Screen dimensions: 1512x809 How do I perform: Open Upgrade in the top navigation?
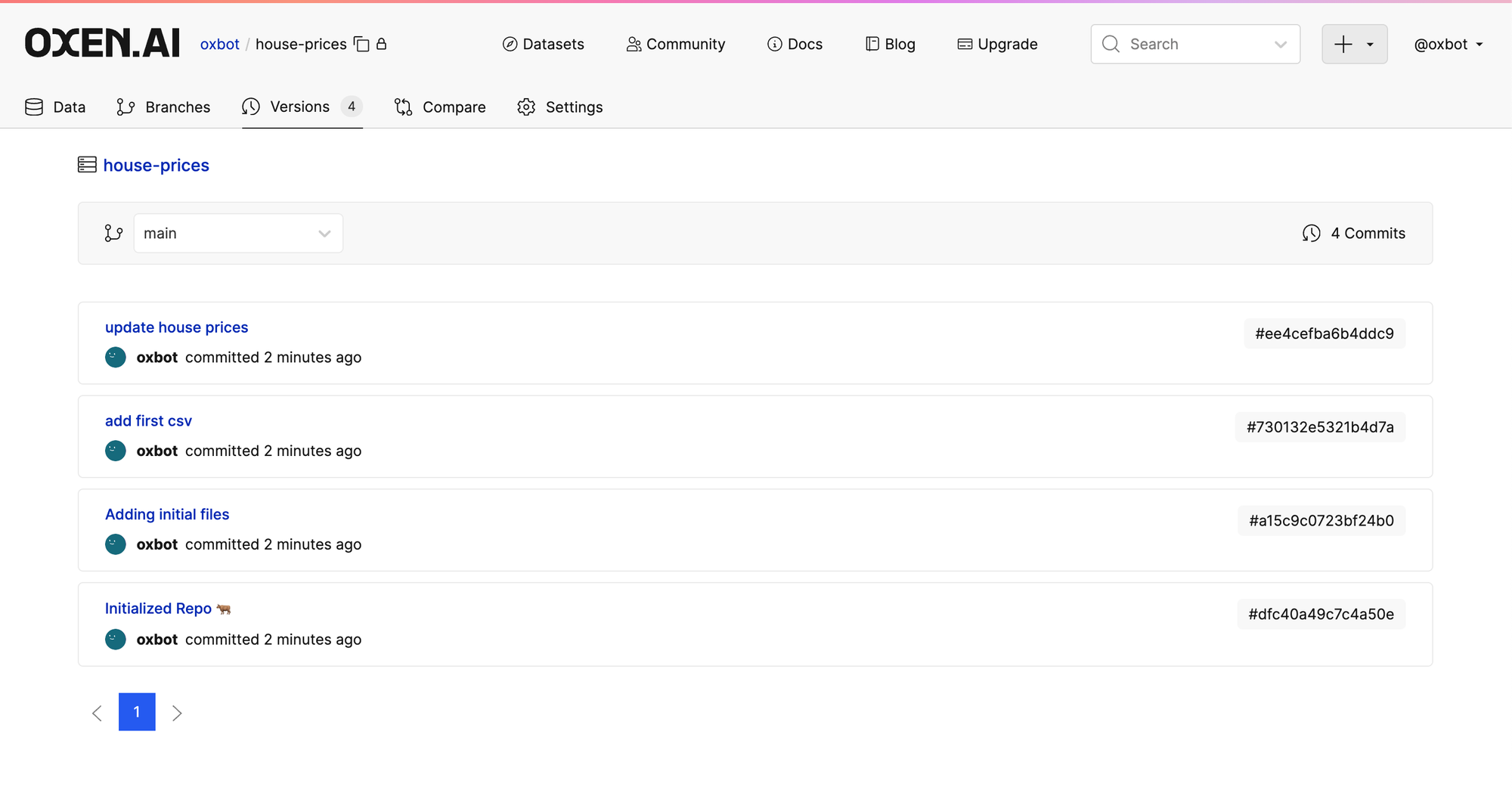(x=998, y=44)
